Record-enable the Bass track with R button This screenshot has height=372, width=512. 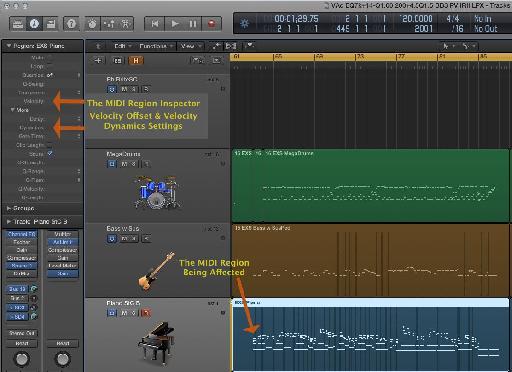click(x=146, y=238)
